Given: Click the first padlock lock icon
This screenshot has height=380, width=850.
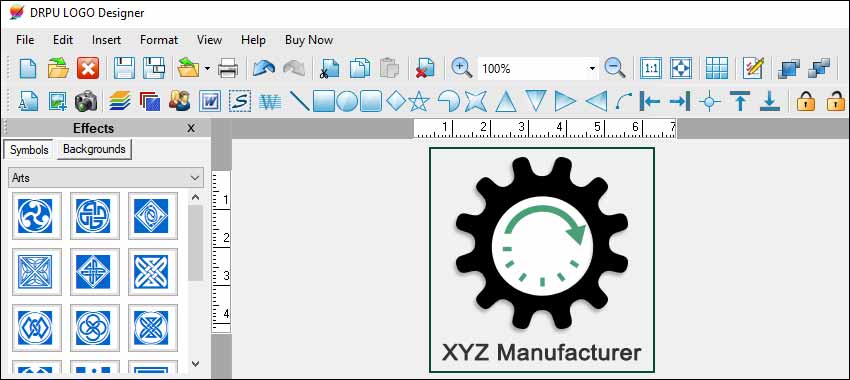Looking at the screenshot, I should 806,101.
